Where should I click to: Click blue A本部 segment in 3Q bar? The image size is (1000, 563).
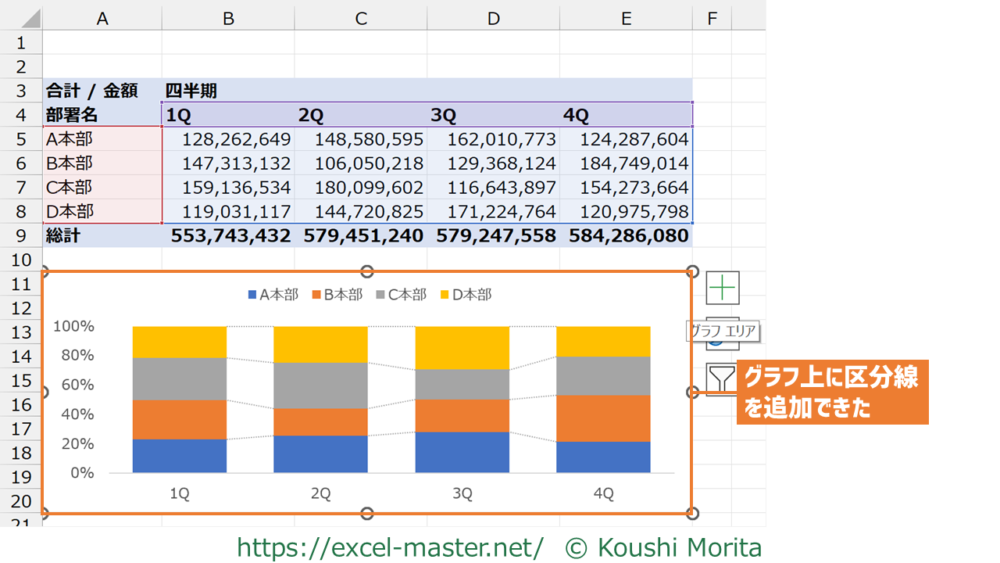pos(462,452)
